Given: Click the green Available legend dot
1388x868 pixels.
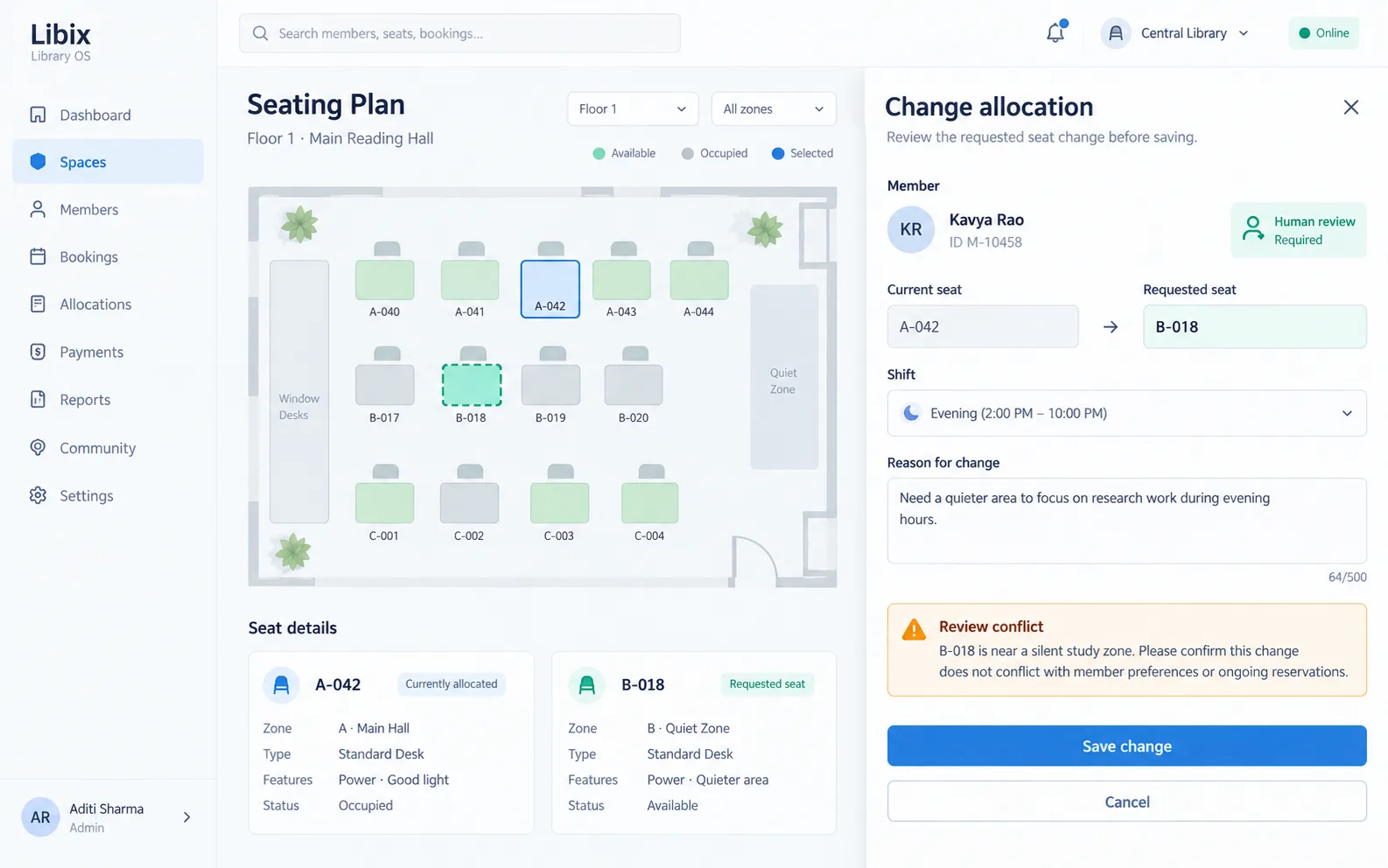Looking at the screenshot, I should point(599,153).
